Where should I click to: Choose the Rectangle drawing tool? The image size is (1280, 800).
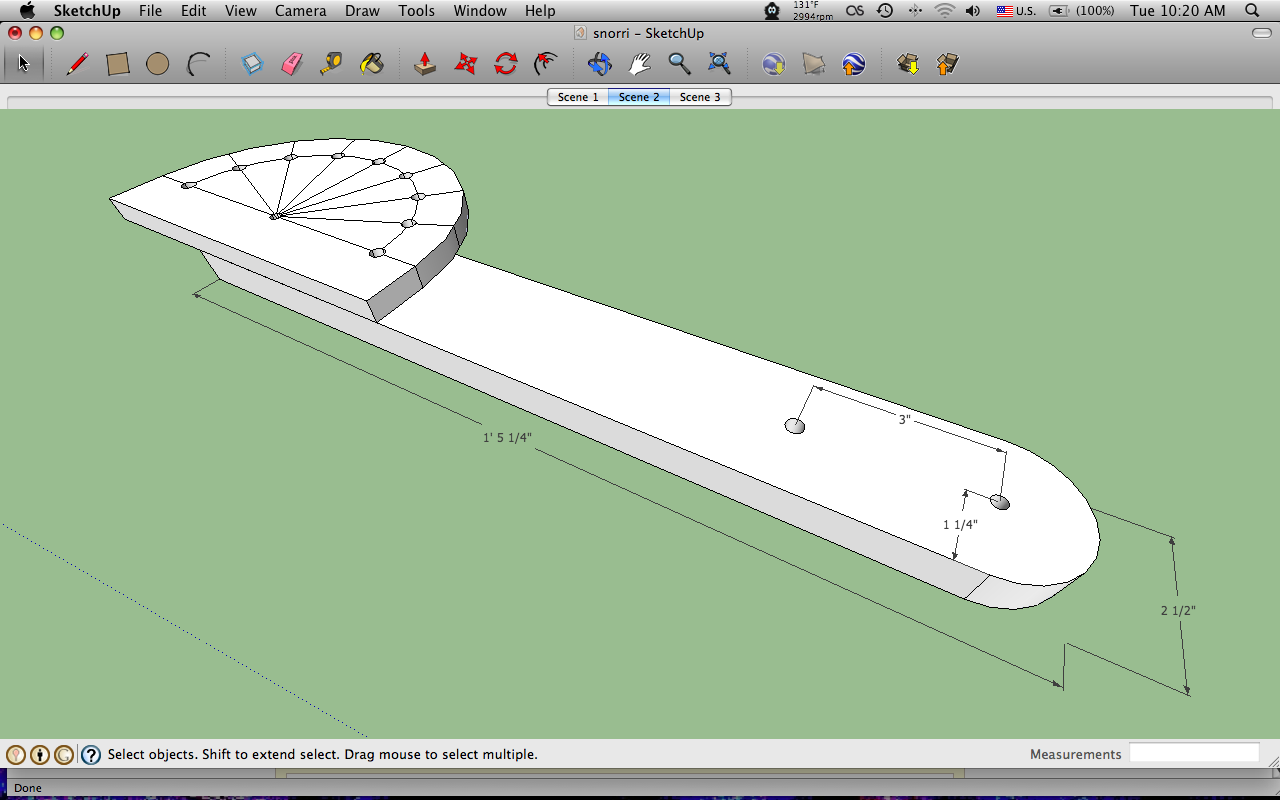click(x=118, y=64)
